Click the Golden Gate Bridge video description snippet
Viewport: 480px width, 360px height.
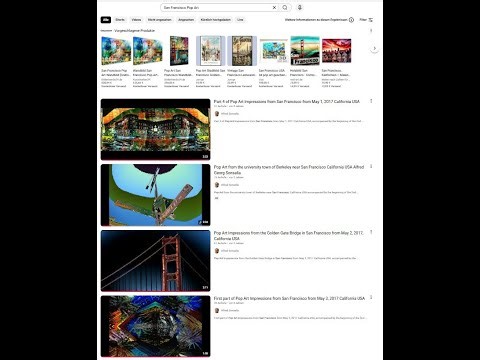pyautogui.click(x=286, y=258)
